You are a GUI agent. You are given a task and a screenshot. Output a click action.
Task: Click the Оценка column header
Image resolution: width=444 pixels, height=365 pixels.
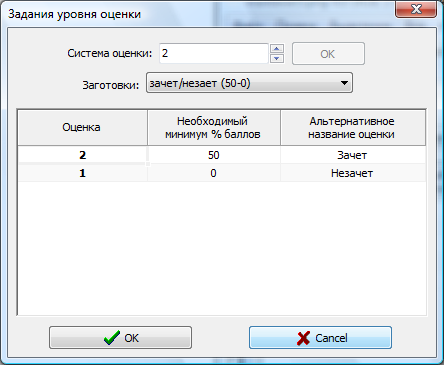[82, 127]
